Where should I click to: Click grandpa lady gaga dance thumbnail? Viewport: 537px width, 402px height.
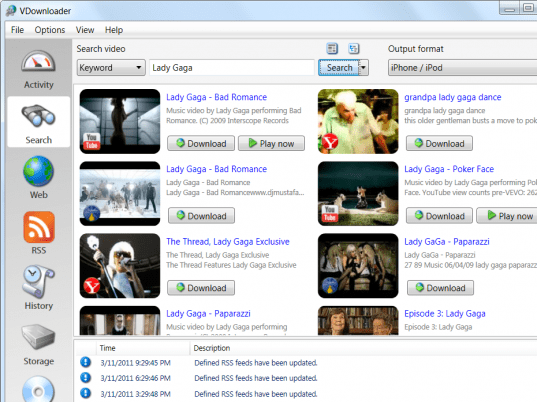click(x=358, y=121)
